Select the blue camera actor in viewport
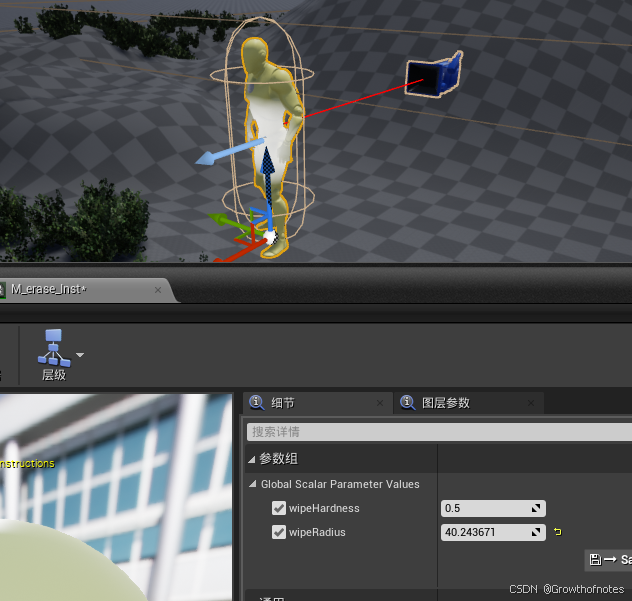The width and height of the screenshot is (632, 601). 433,75
